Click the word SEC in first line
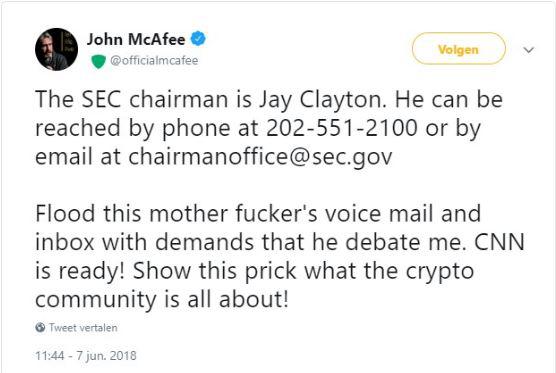The width and height of the screenshot is (556, 373). (x=101, y=99)
